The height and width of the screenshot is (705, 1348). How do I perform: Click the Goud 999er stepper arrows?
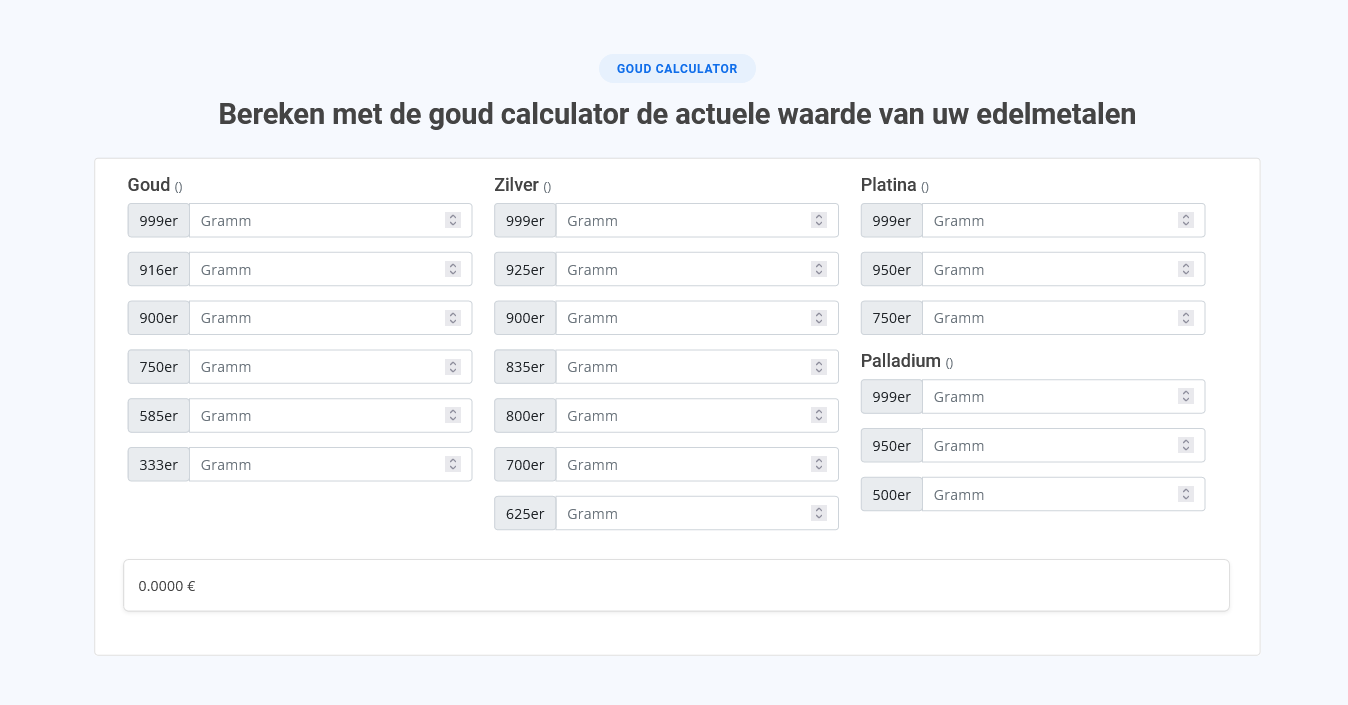click(x=453, y=221)
